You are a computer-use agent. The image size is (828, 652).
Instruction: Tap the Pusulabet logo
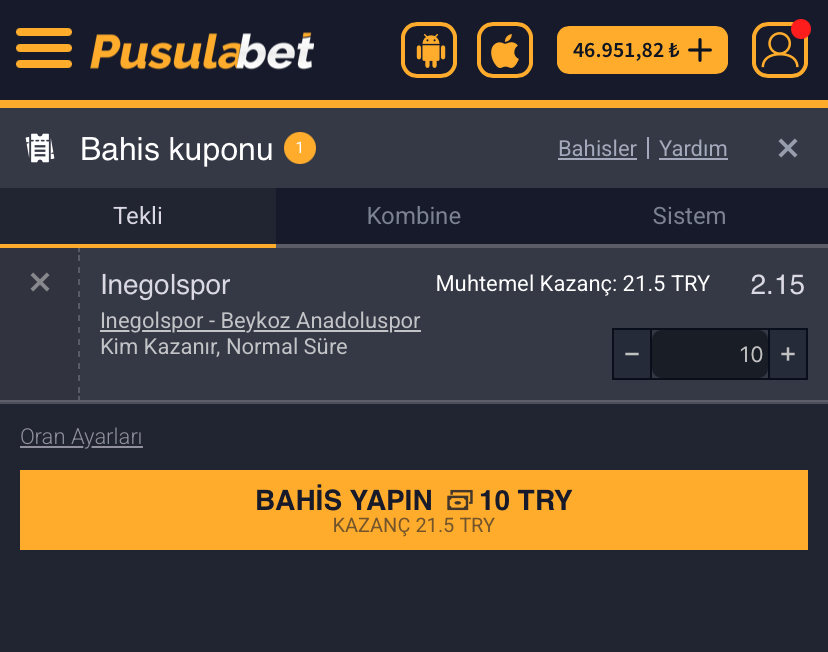point(202,51)
